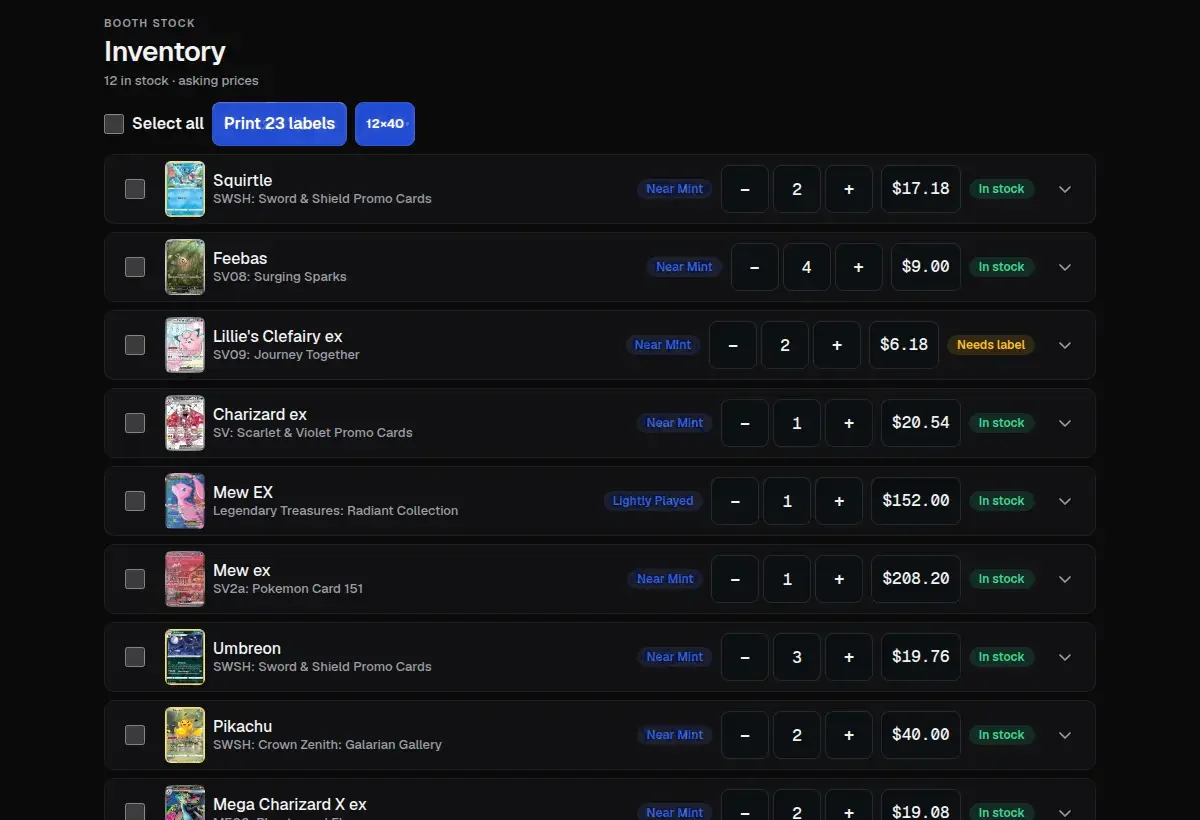Add one to Lillie's Clefairy ex quantity
Viewport: 1200px width, 820px height.
(x=837, y=345)
